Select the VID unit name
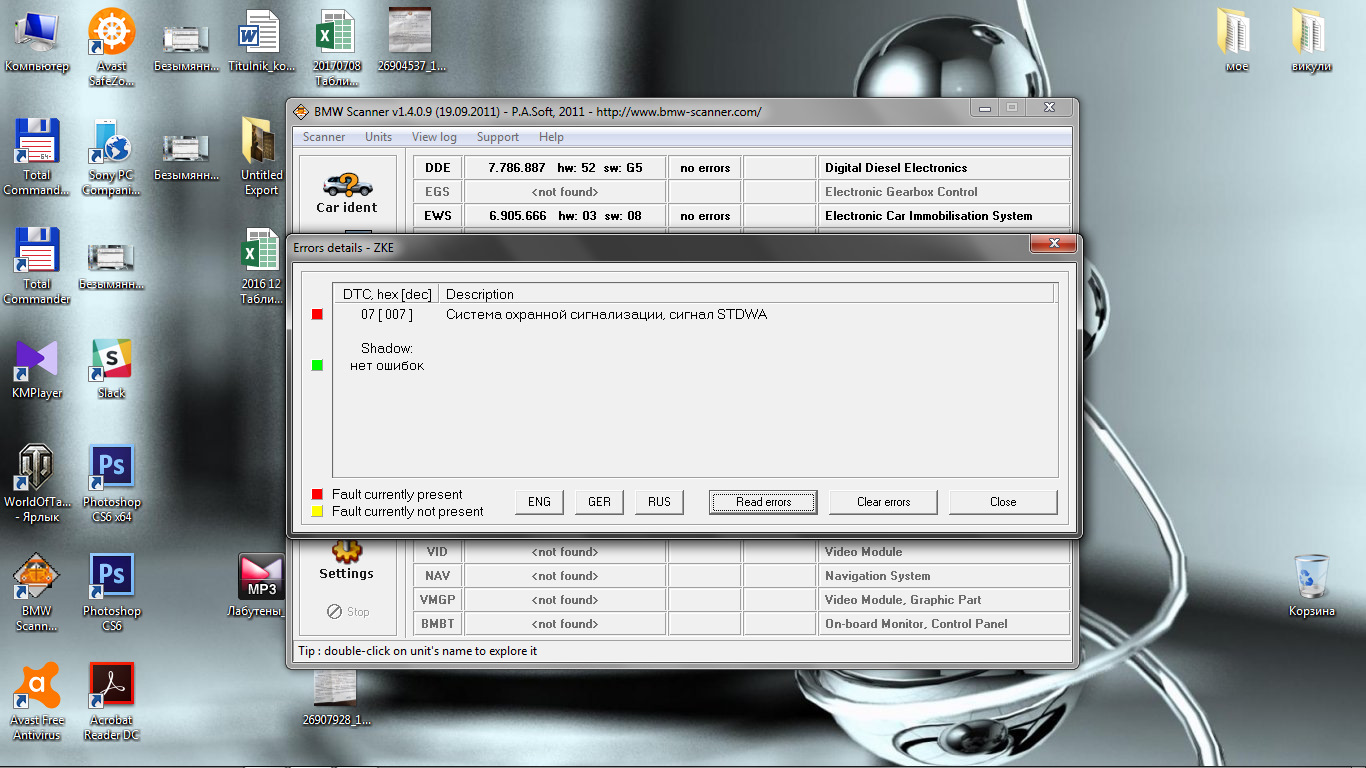The width and height of the screenshot is (1366, 768). click(437, 552)
